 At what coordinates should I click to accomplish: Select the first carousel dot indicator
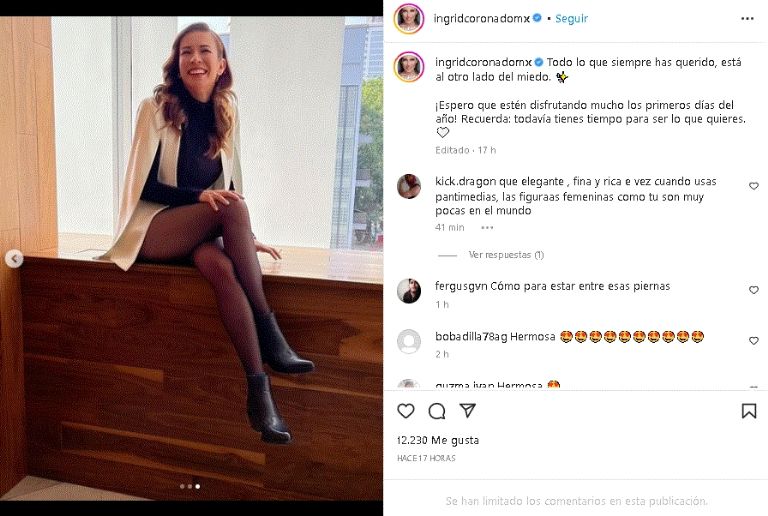tap(182, 487)
